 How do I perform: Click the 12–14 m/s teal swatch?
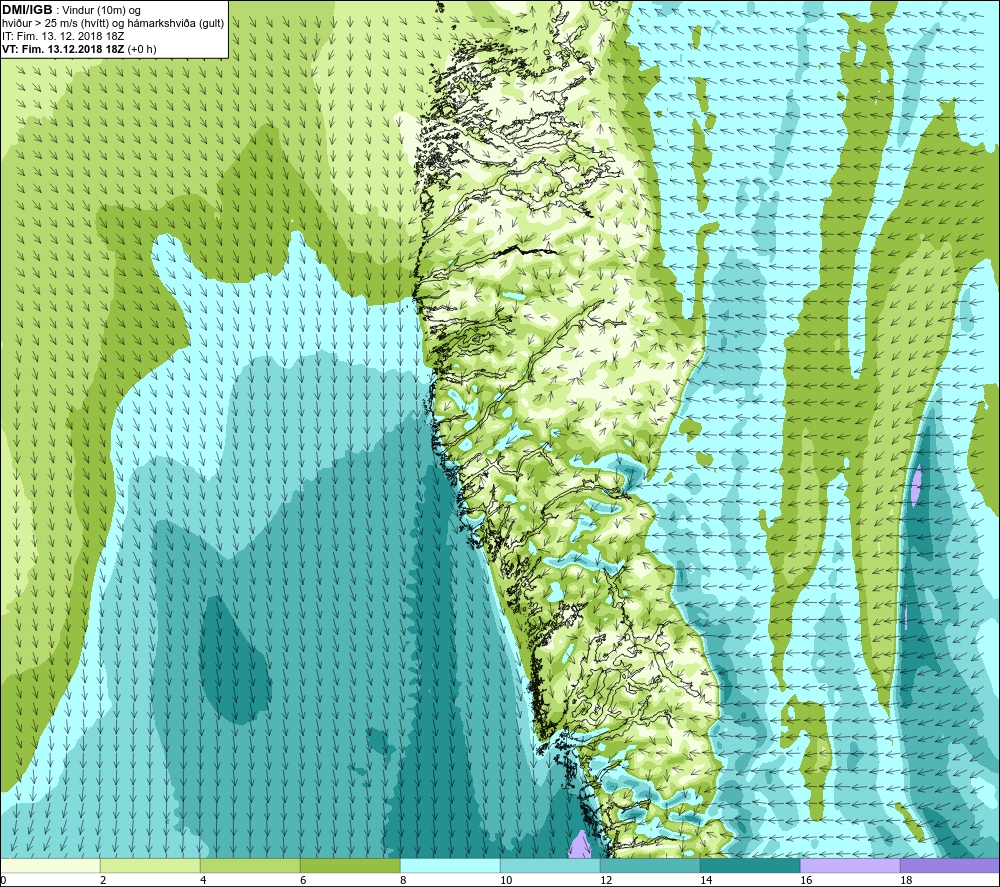(650, 865)
